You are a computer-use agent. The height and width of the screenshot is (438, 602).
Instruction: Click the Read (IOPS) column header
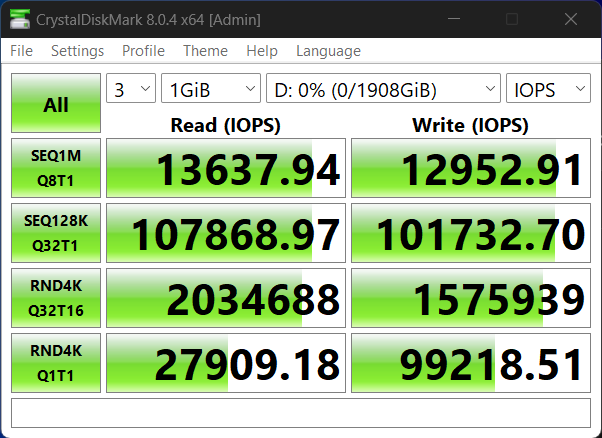pyautogui.click(x=225, y=125)
